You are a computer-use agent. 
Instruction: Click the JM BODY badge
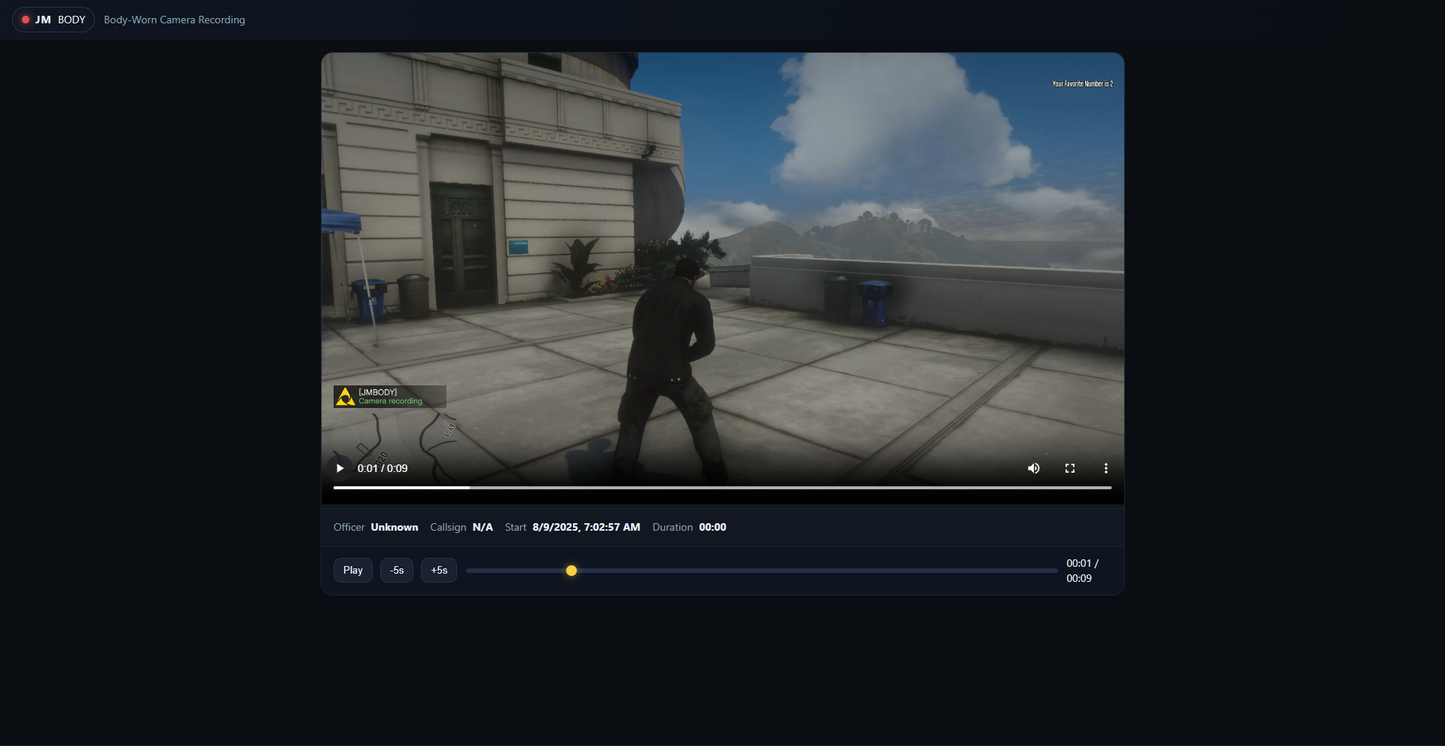[54, 20]
